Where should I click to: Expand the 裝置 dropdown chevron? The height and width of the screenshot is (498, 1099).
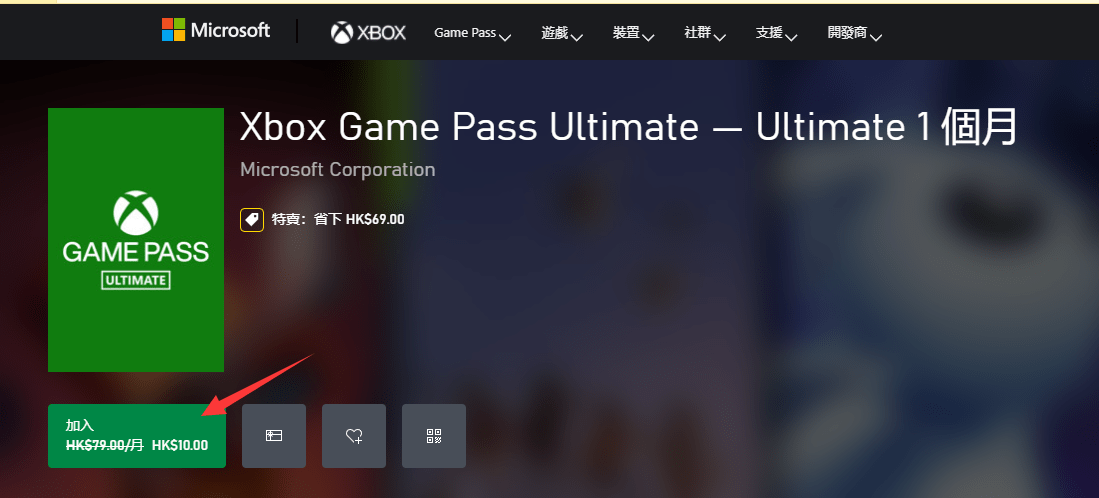pos(648,36)
